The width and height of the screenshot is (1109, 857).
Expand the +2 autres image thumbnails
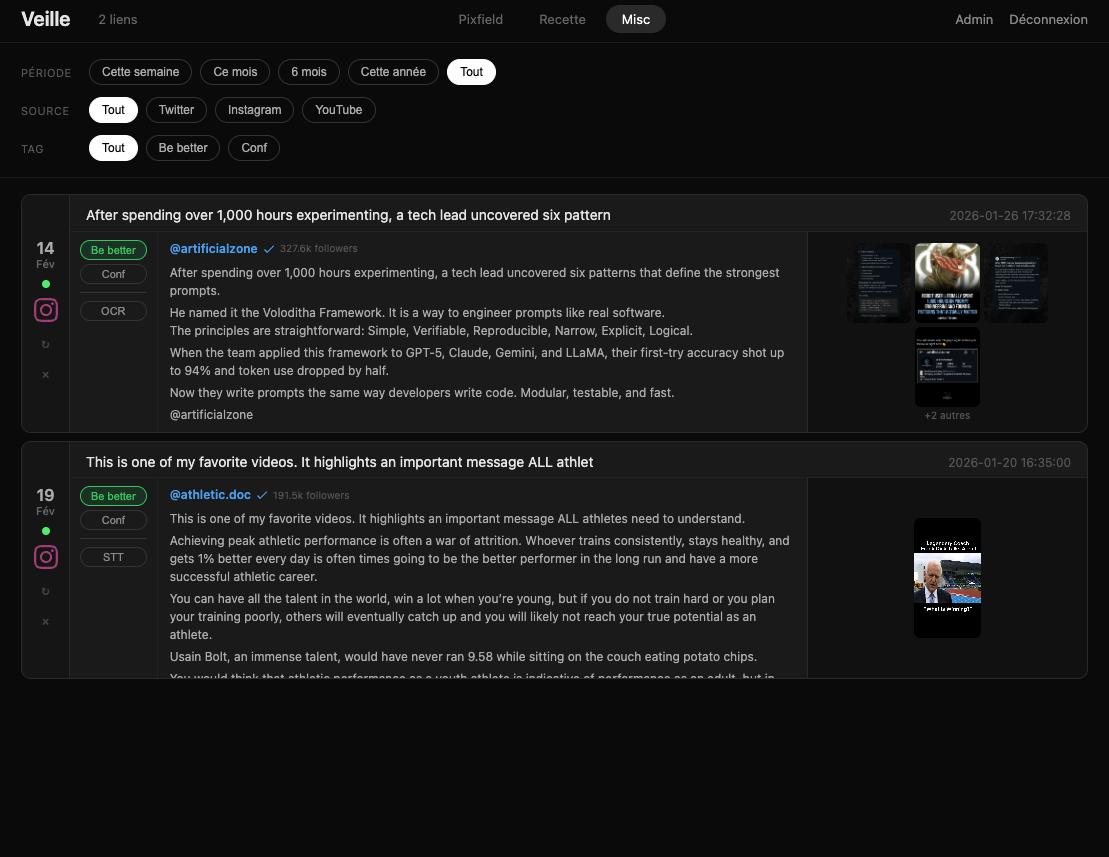pos(947,415)
